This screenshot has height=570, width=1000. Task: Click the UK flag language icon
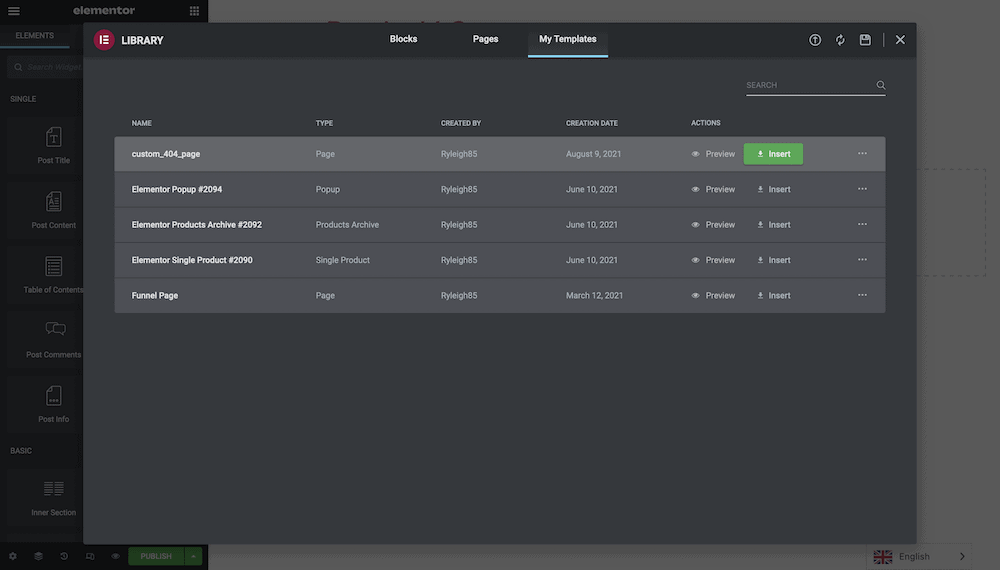(883, 557)
